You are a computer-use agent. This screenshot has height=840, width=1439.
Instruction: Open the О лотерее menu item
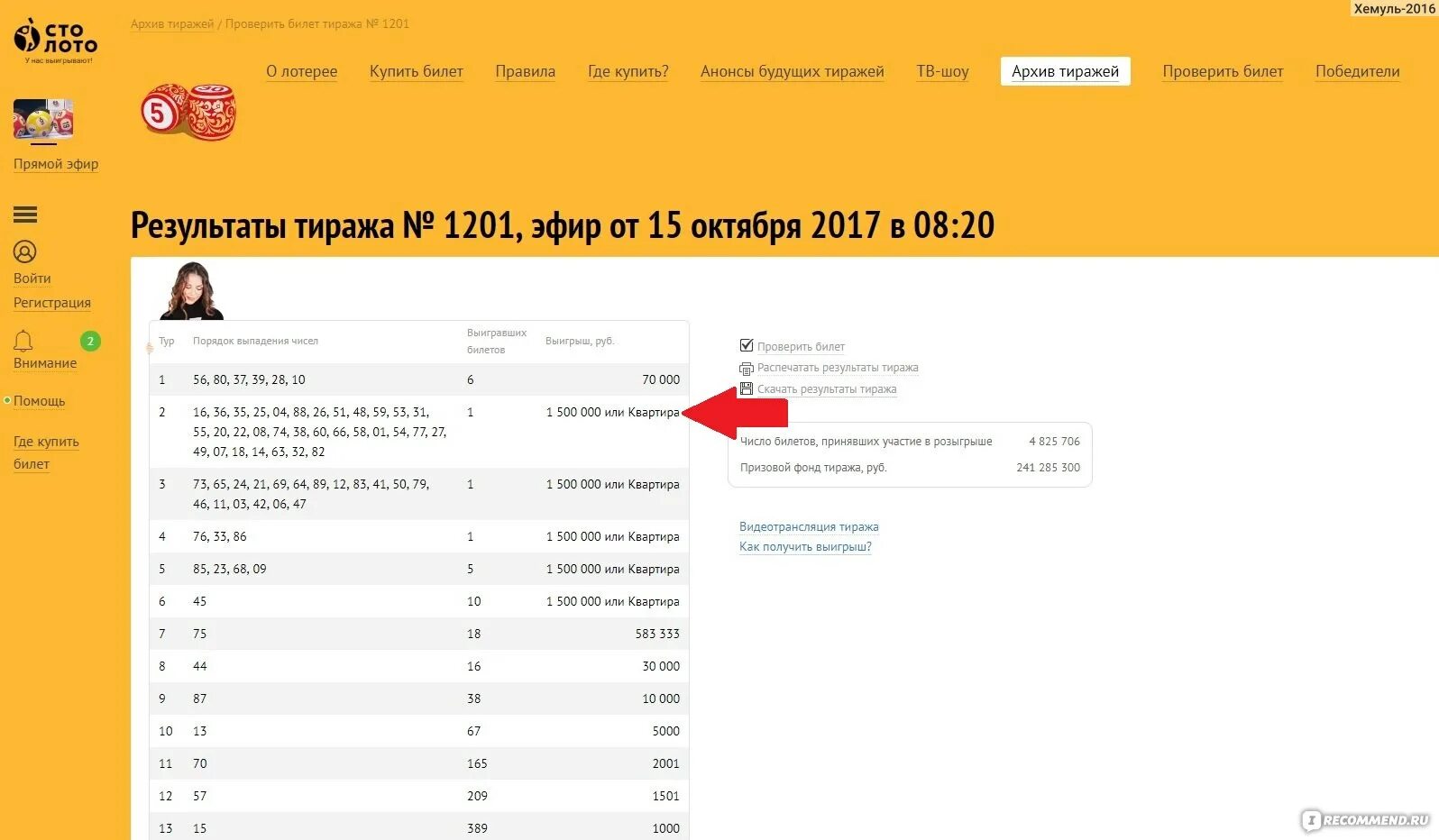302,71
